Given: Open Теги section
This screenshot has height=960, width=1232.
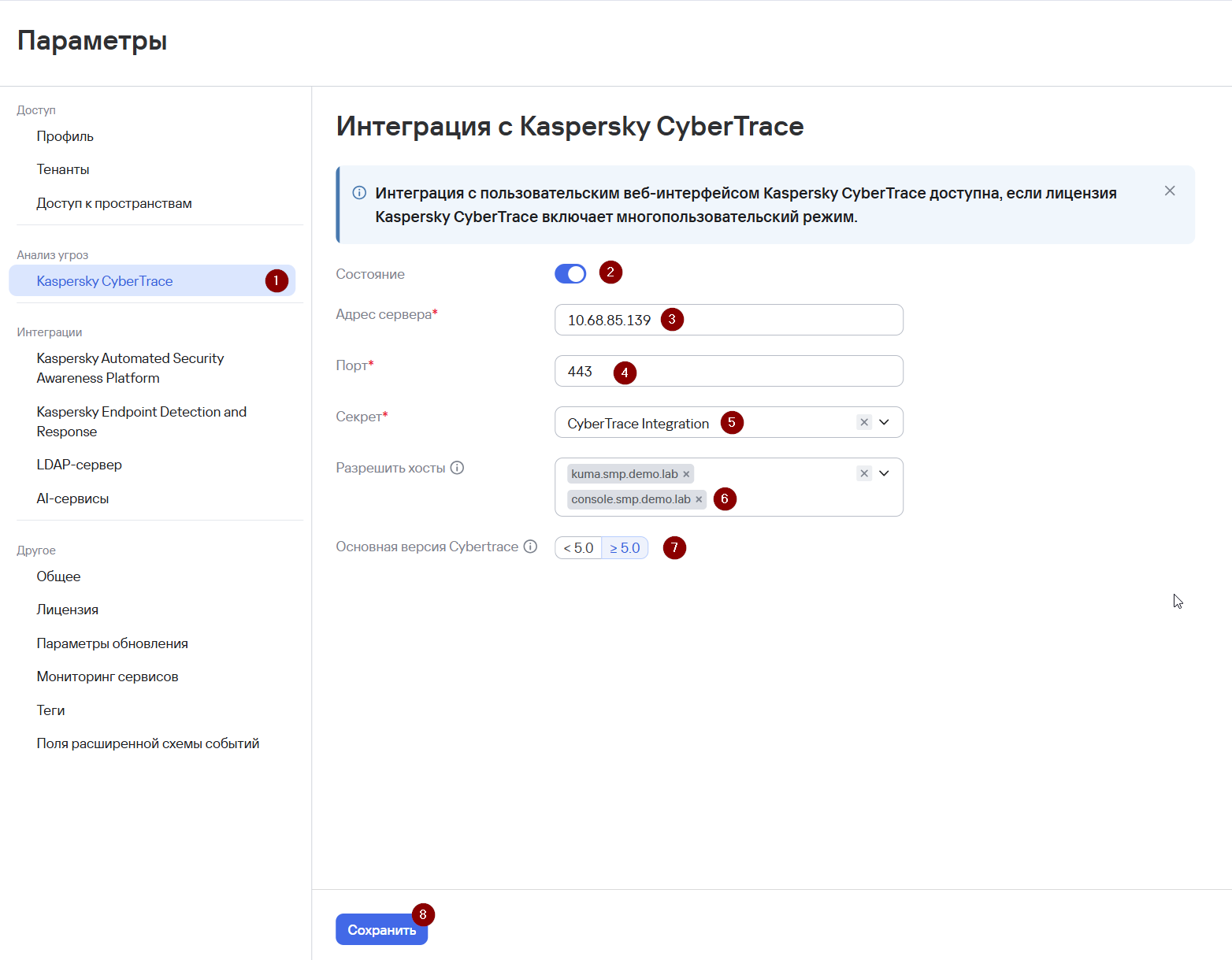Looking at the screenshot, I should [x=51, y=710].
